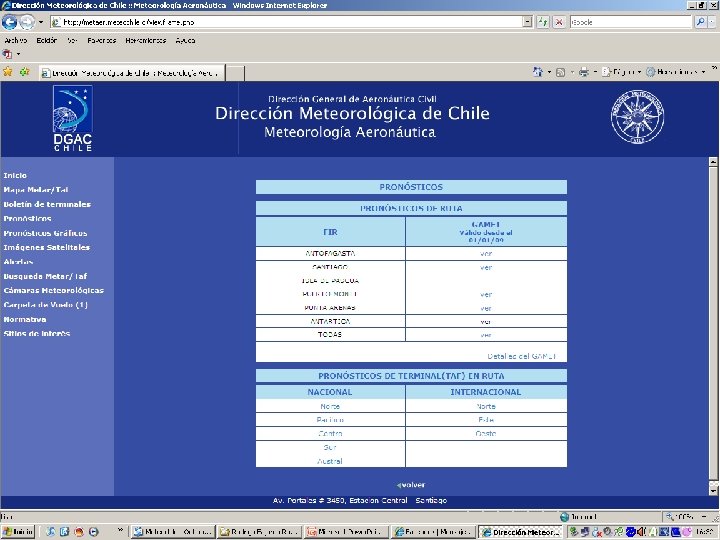Select the Dirección Meteorológica de Chile browser tab
This screenshot has height=540, width=720.
tap(131, 73)
